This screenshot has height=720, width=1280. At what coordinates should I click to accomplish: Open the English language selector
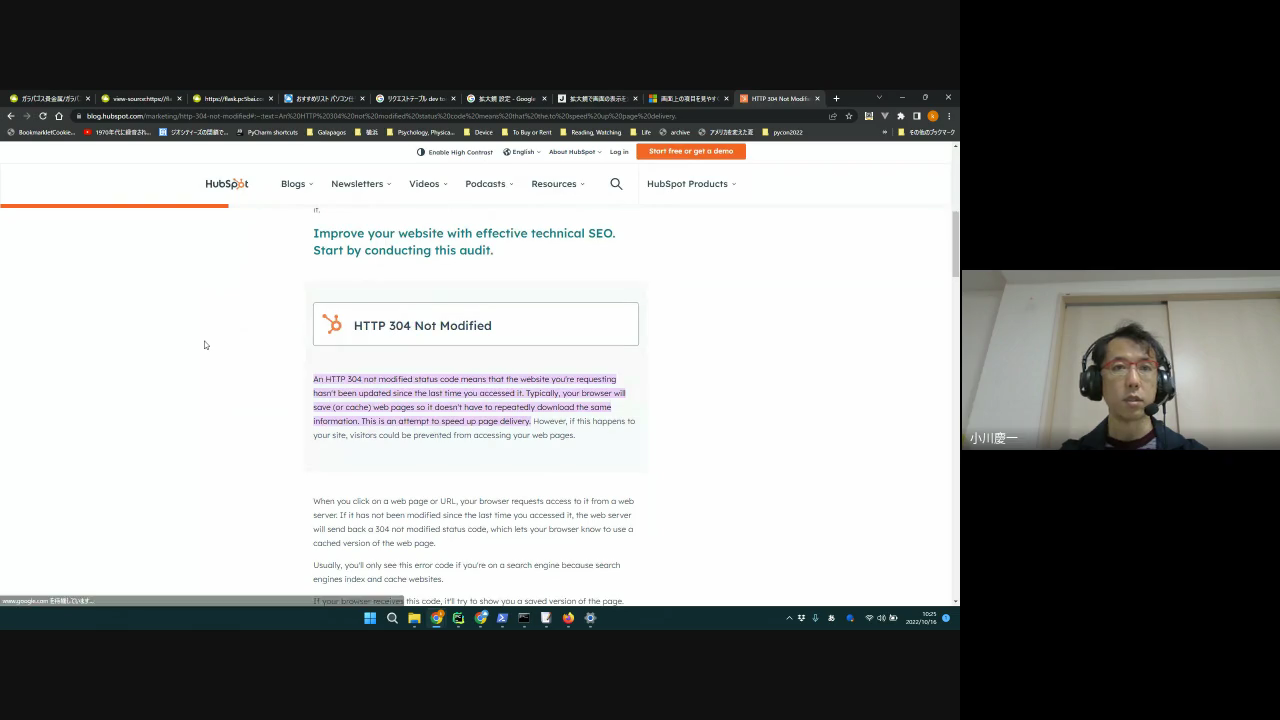point(522,152)
